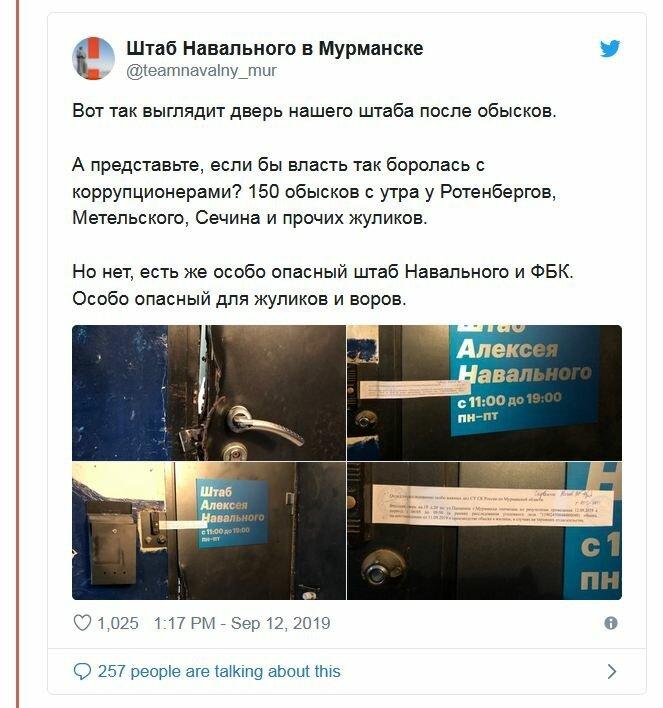Click the speech bubble reply icon

click(82, 671)
